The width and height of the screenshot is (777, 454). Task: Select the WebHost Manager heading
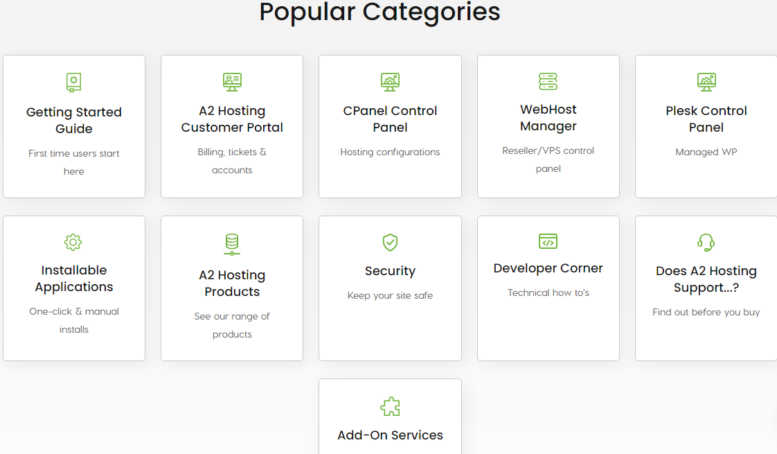pyautogui.click(x=548, y=118)
